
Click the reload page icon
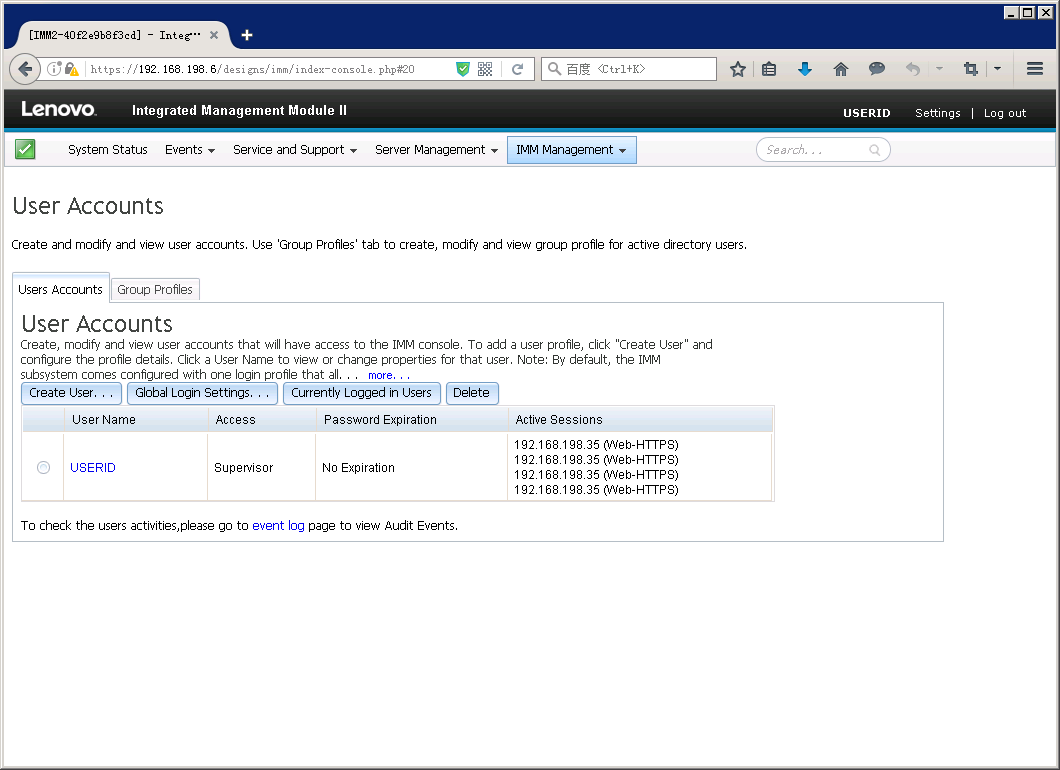(518, 69)
